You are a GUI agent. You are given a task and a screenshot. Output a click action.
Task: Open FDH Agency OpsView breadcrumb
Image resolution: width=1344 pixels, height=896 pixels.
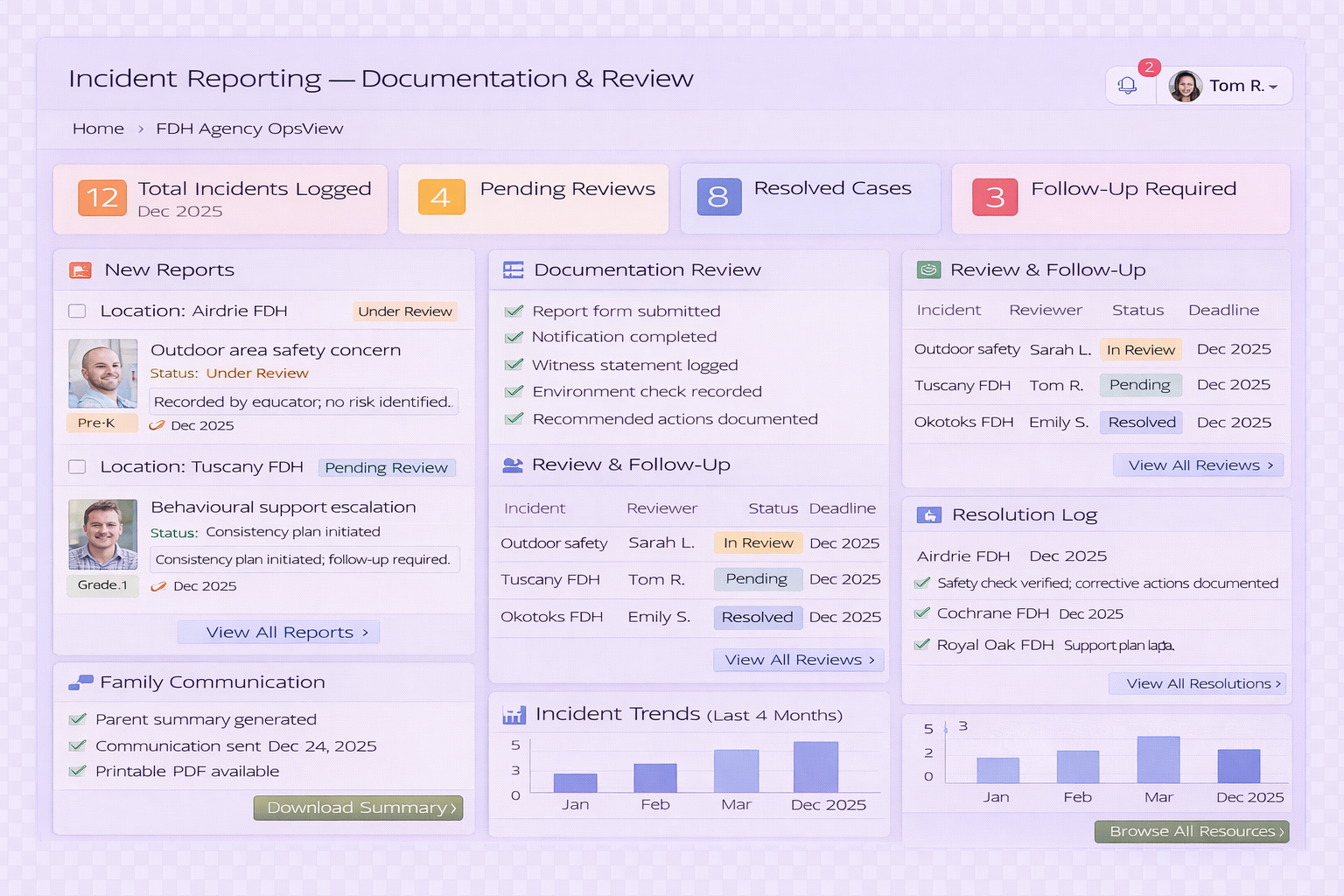(x=249, y=129)
